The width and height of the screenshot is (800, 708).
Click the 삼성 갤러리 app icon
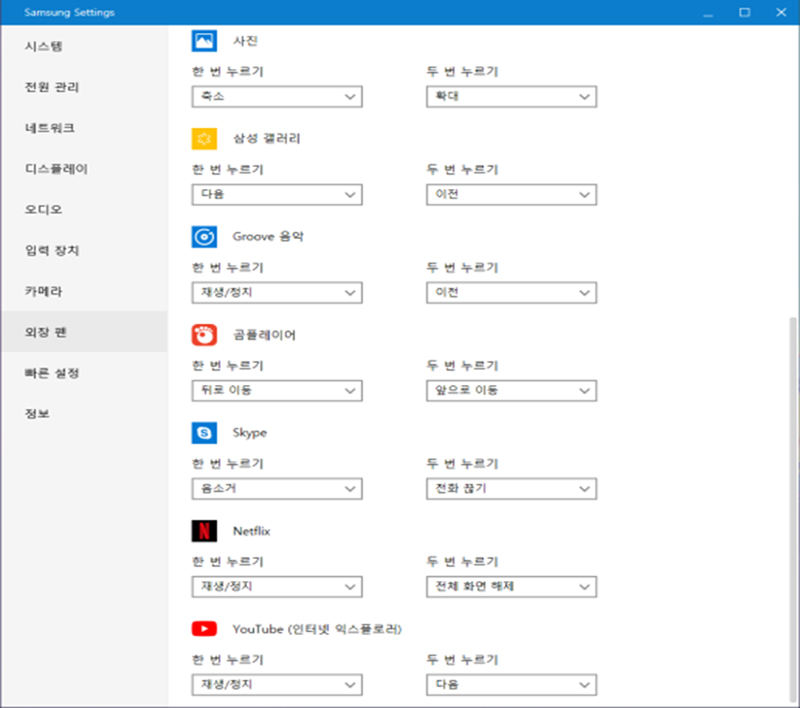click(202, 138)
